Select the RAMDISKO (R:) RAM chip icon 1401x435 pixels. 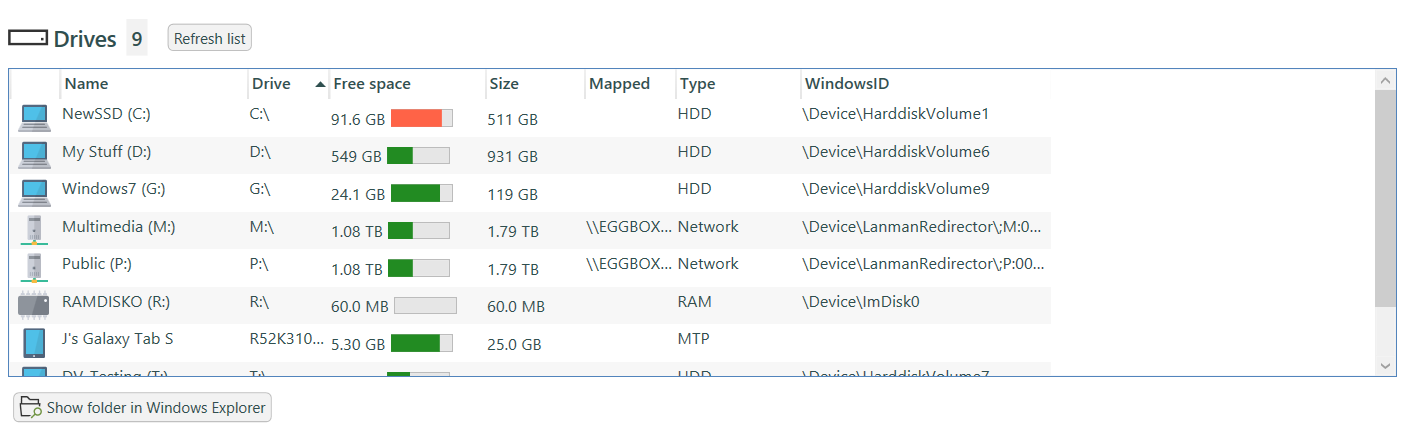click(x=34, y=305)
